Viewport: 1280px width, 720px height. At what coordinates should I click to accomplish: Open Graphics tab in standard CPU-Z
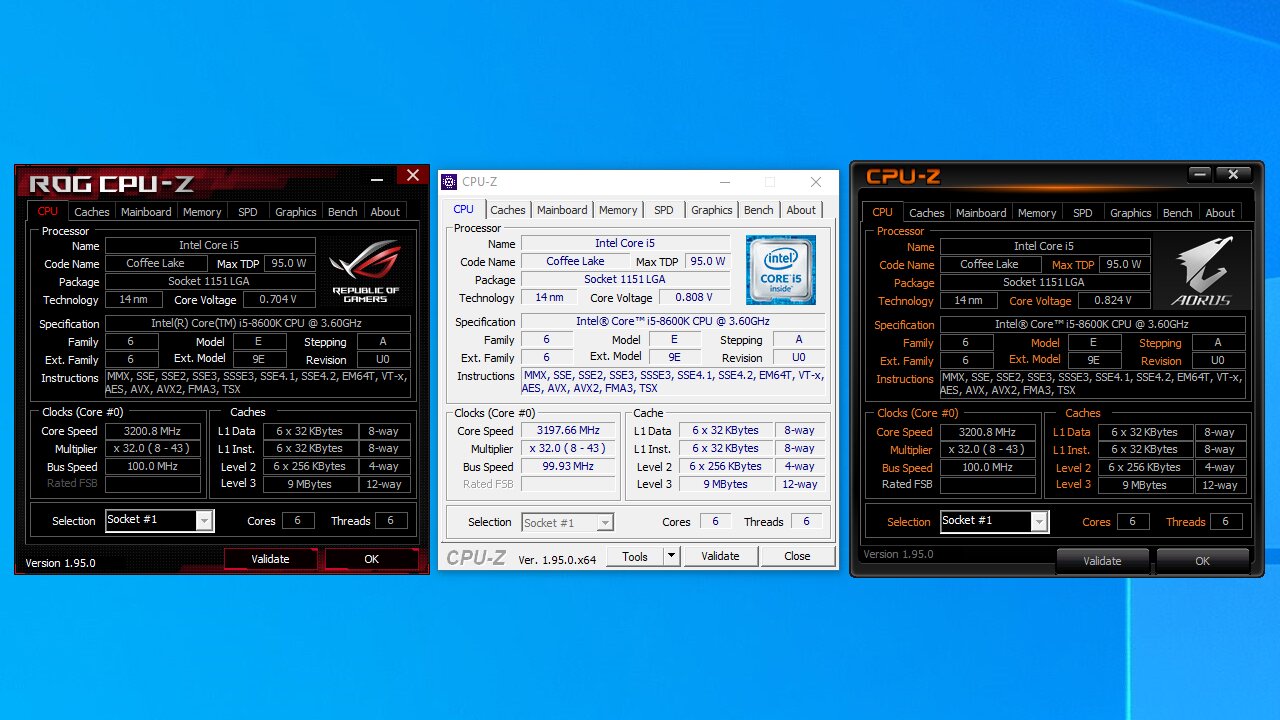pyautogui.click(x=712, y=210)
